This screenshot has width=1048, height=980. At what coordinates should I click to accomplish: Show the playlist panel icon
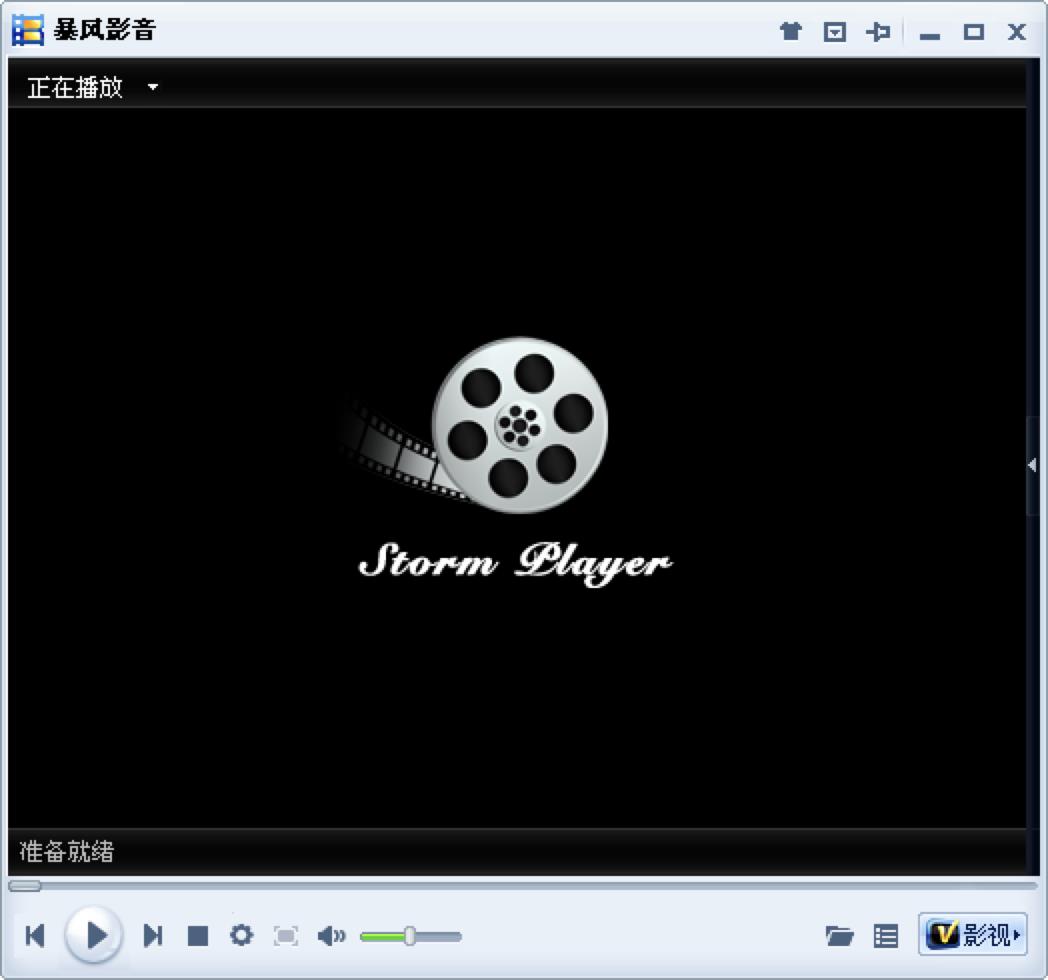coord(886,936)
